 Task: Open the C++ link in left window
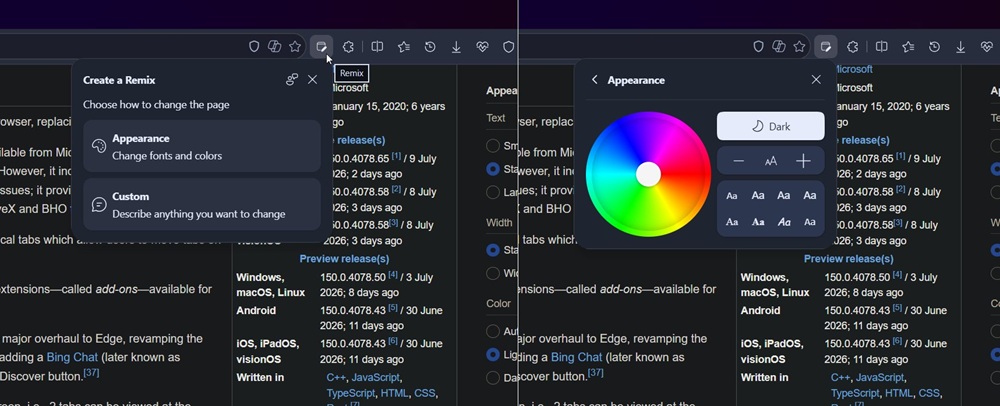coord(336,377)
